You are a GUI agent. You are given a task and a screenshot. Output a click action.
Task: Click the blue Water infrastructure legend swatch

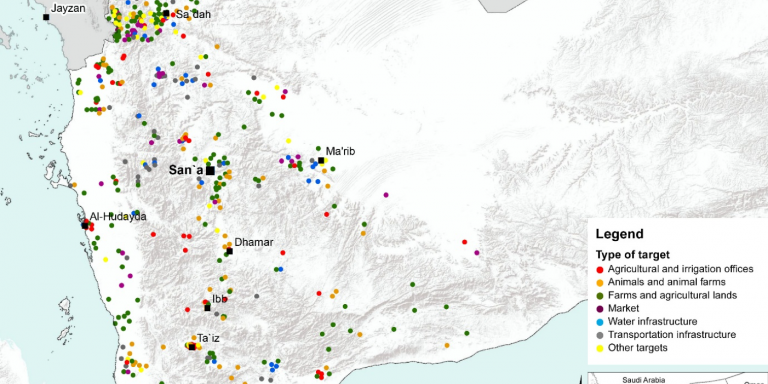(x=600, y=322)
